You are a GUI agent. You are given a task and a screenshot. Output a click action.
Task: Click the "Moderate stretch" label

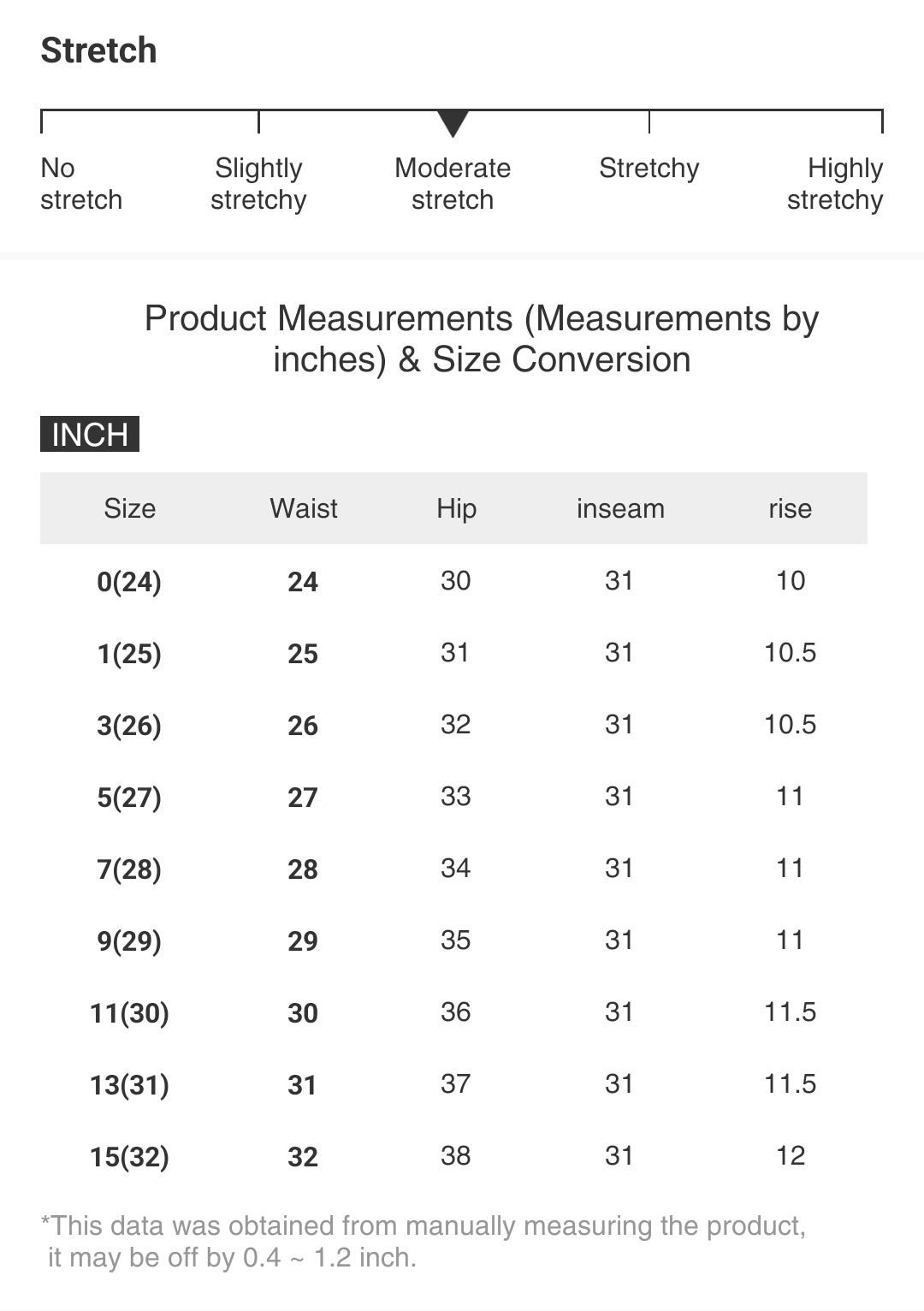pos(453,184)
